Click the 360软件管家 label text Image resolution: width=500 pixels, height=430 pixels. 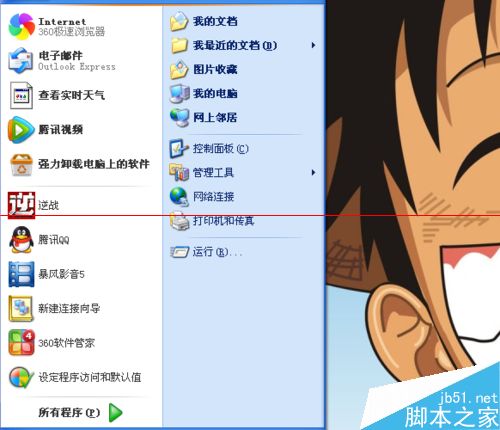click(67, 343)
